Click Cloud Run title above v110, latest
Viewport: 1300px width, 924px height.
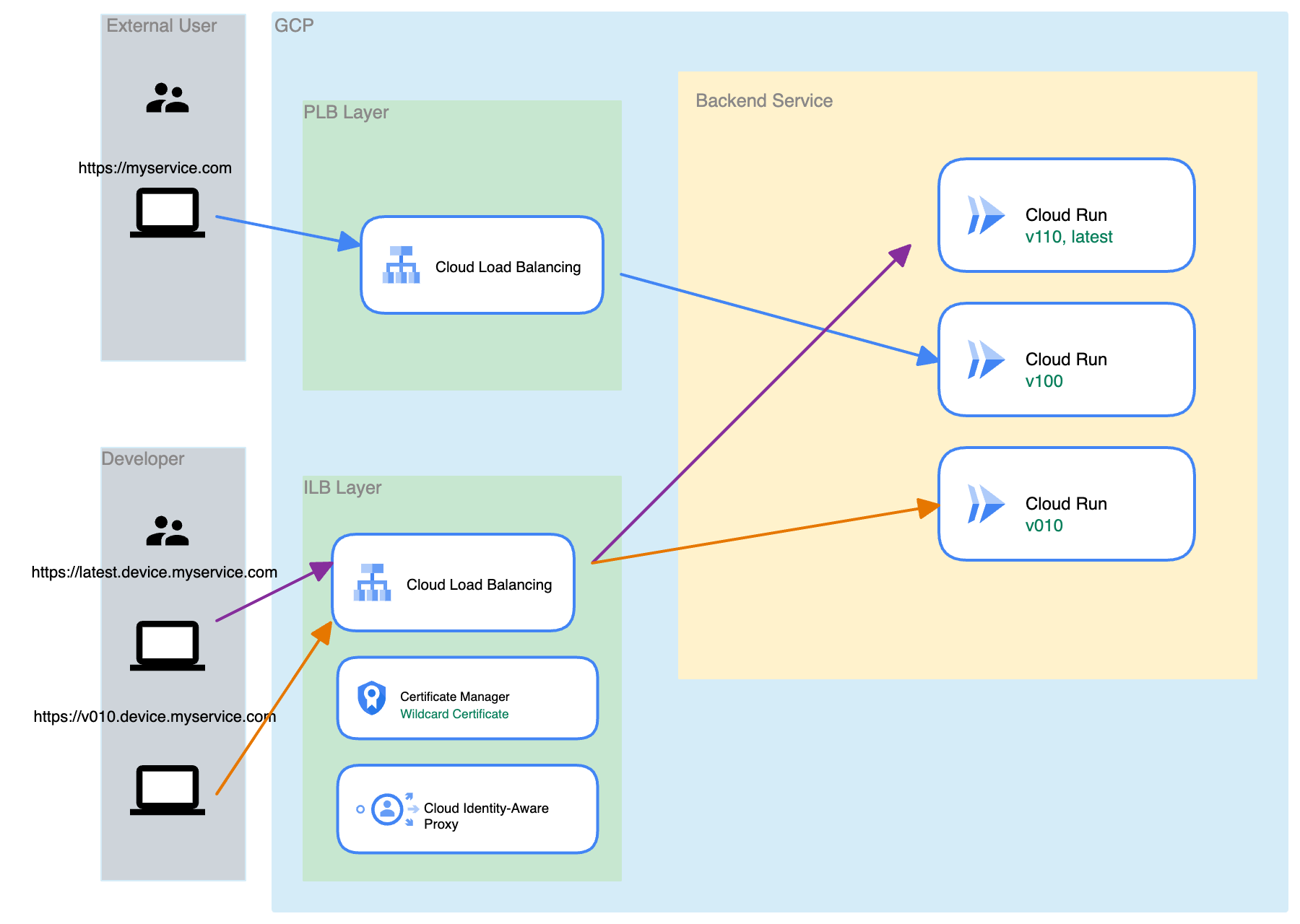tap(1066, 215)
